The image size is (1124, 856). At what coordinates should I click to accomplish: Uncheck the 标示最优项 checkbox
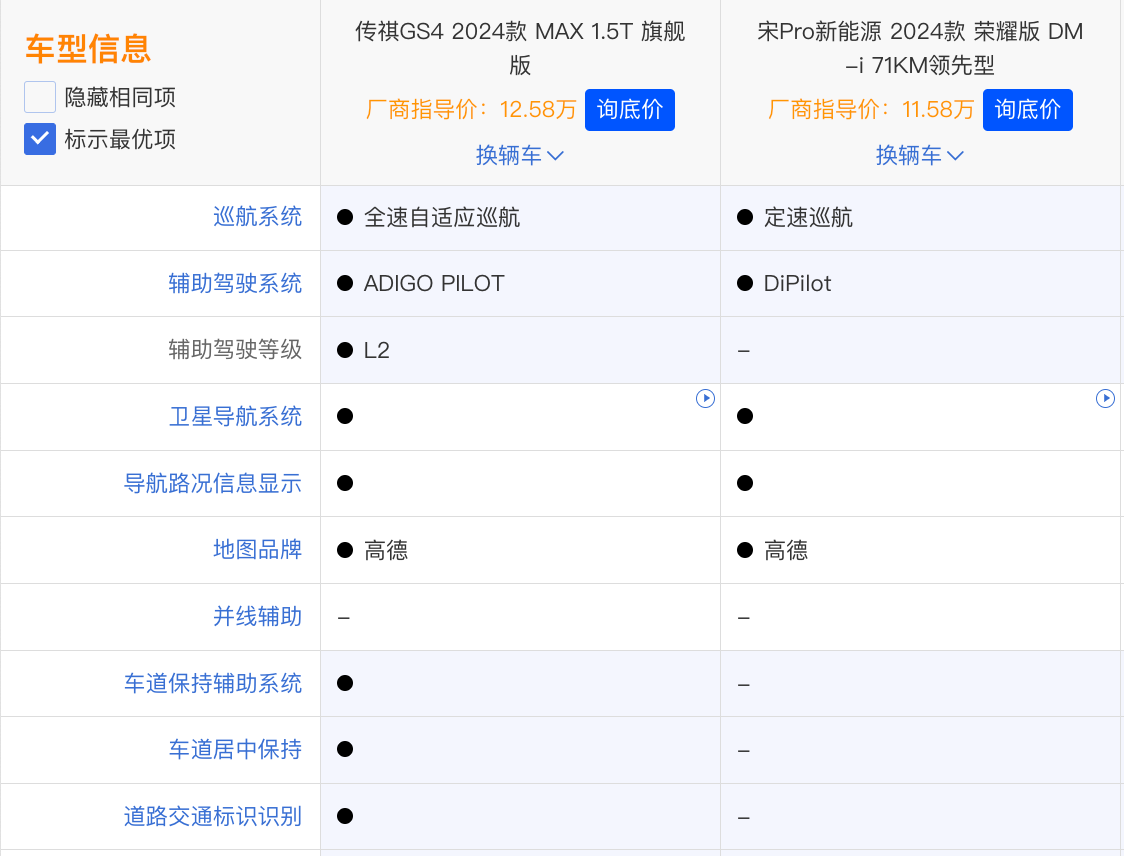pos(39,139)
